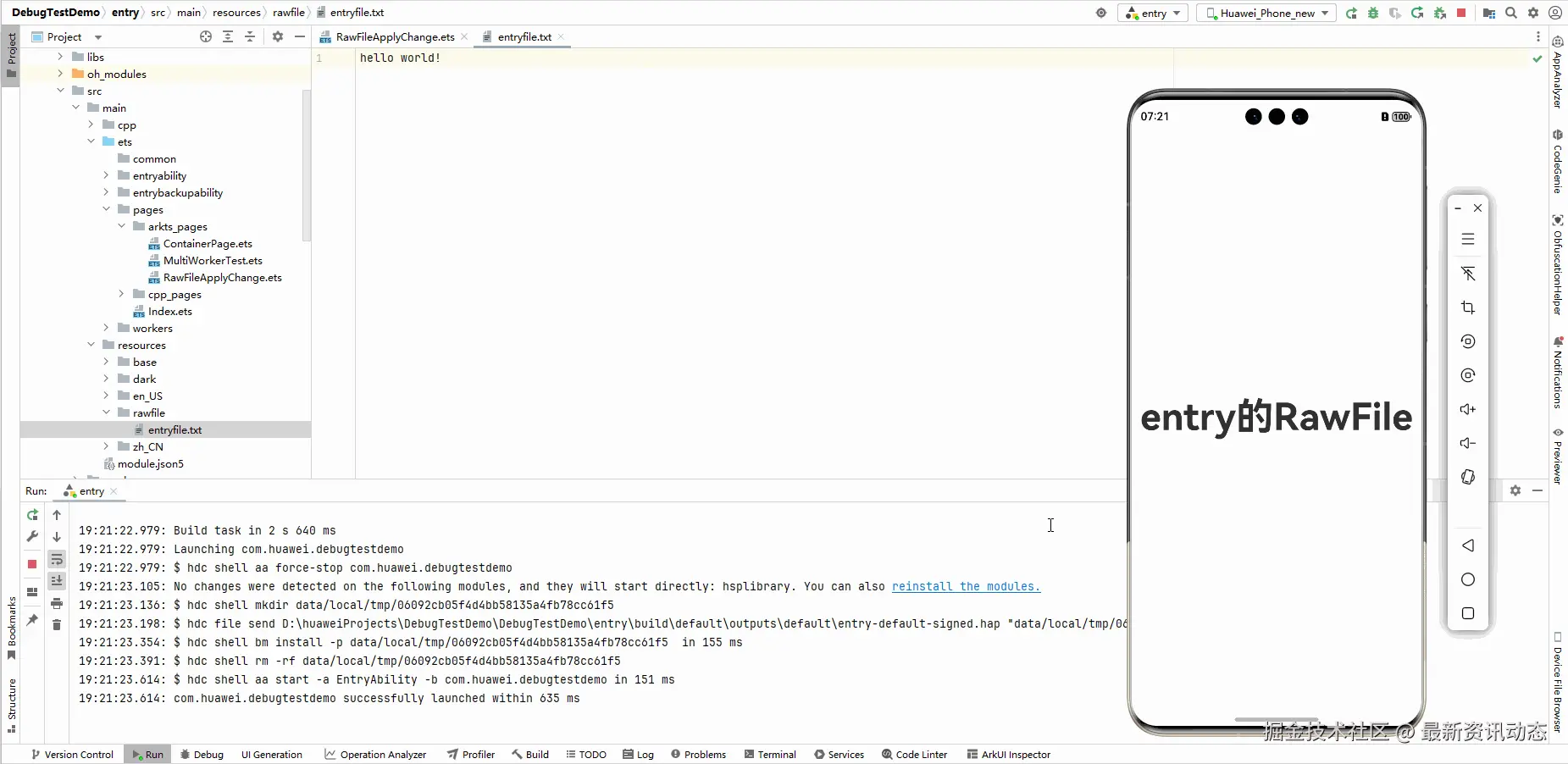Screen dimensions: 1568x764
Task: Open IDE settings gear in the top toolbar
Action: tap(1533, 13)
